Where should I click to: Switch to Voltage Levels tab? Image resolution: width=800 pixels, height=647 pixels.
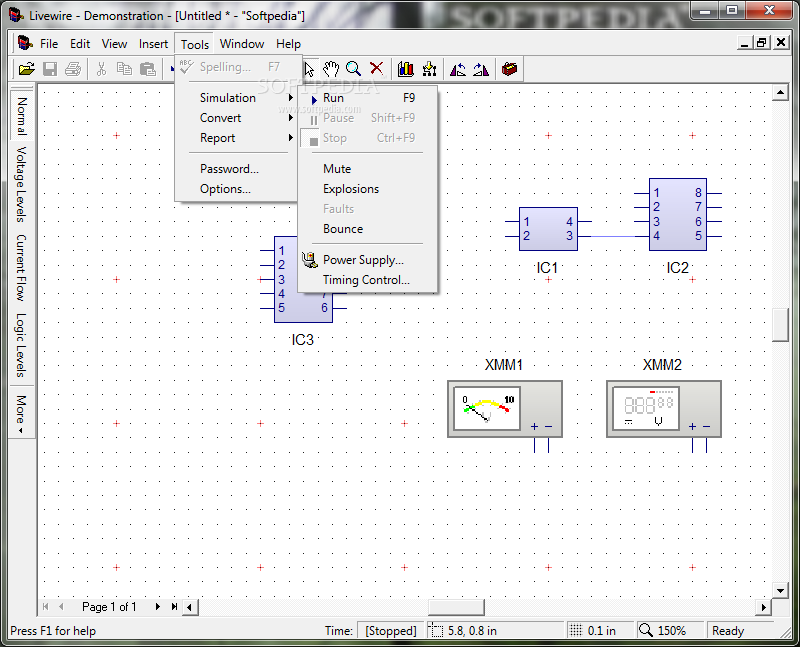[x=21, y=184]
